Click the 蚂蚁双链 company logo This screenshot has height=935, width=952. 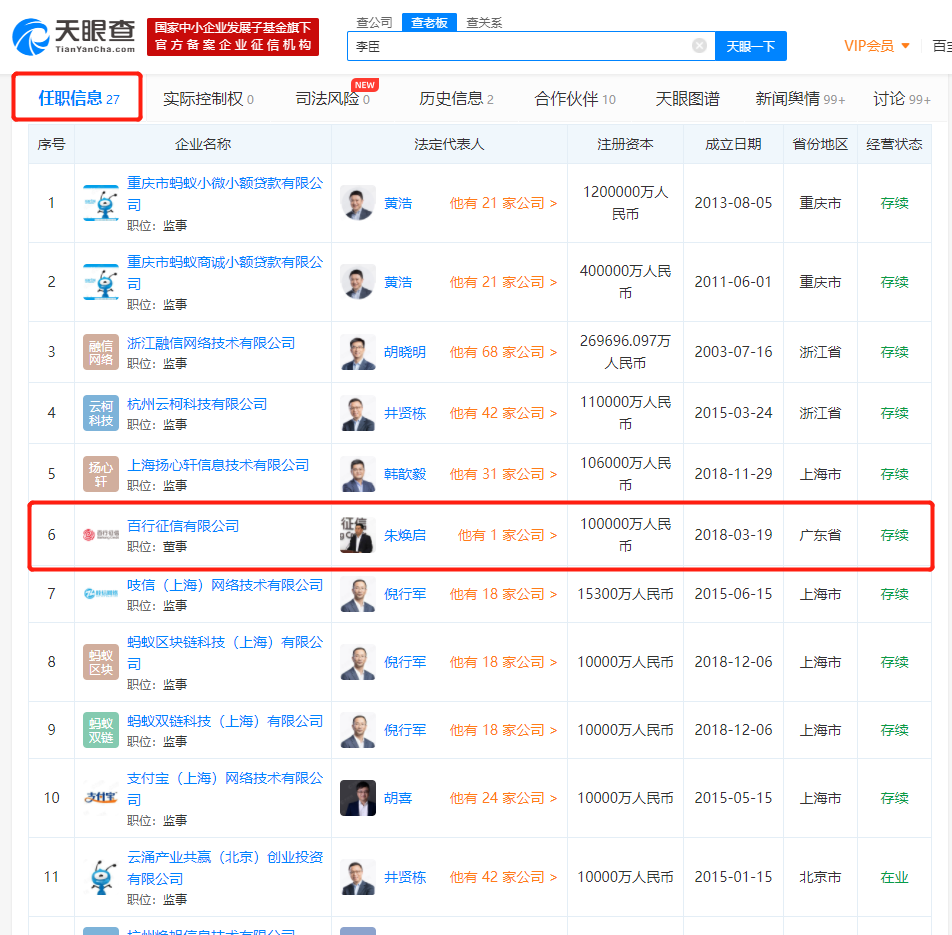[101, 730]
